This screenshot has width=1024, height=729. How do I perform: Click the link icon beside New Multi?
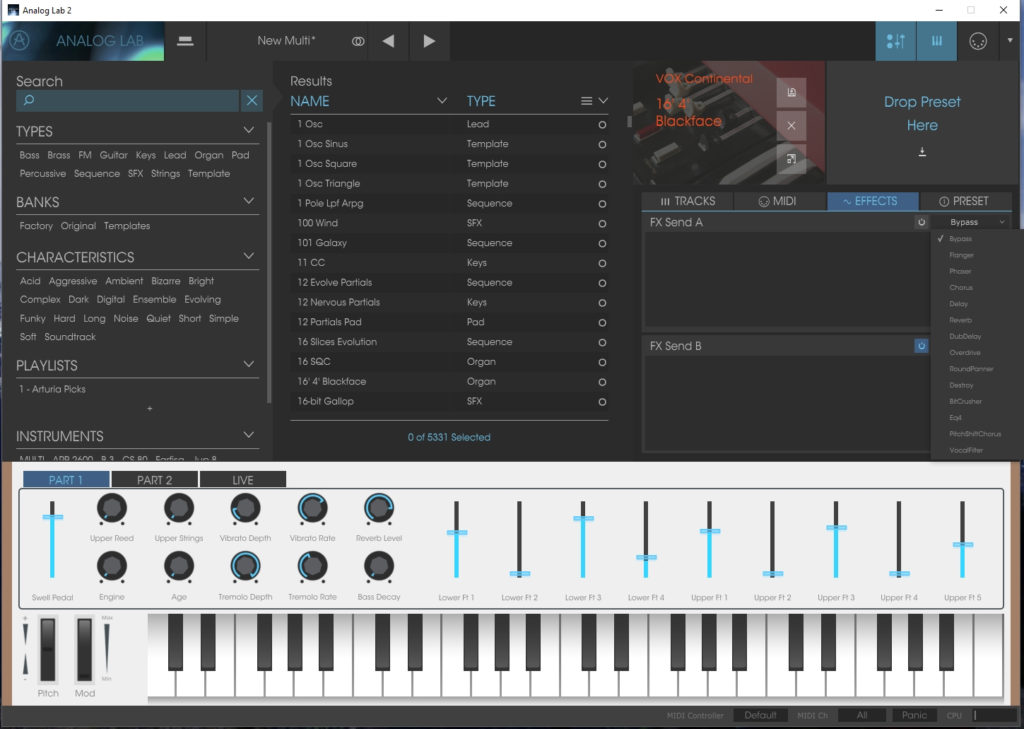pos(357,41)
